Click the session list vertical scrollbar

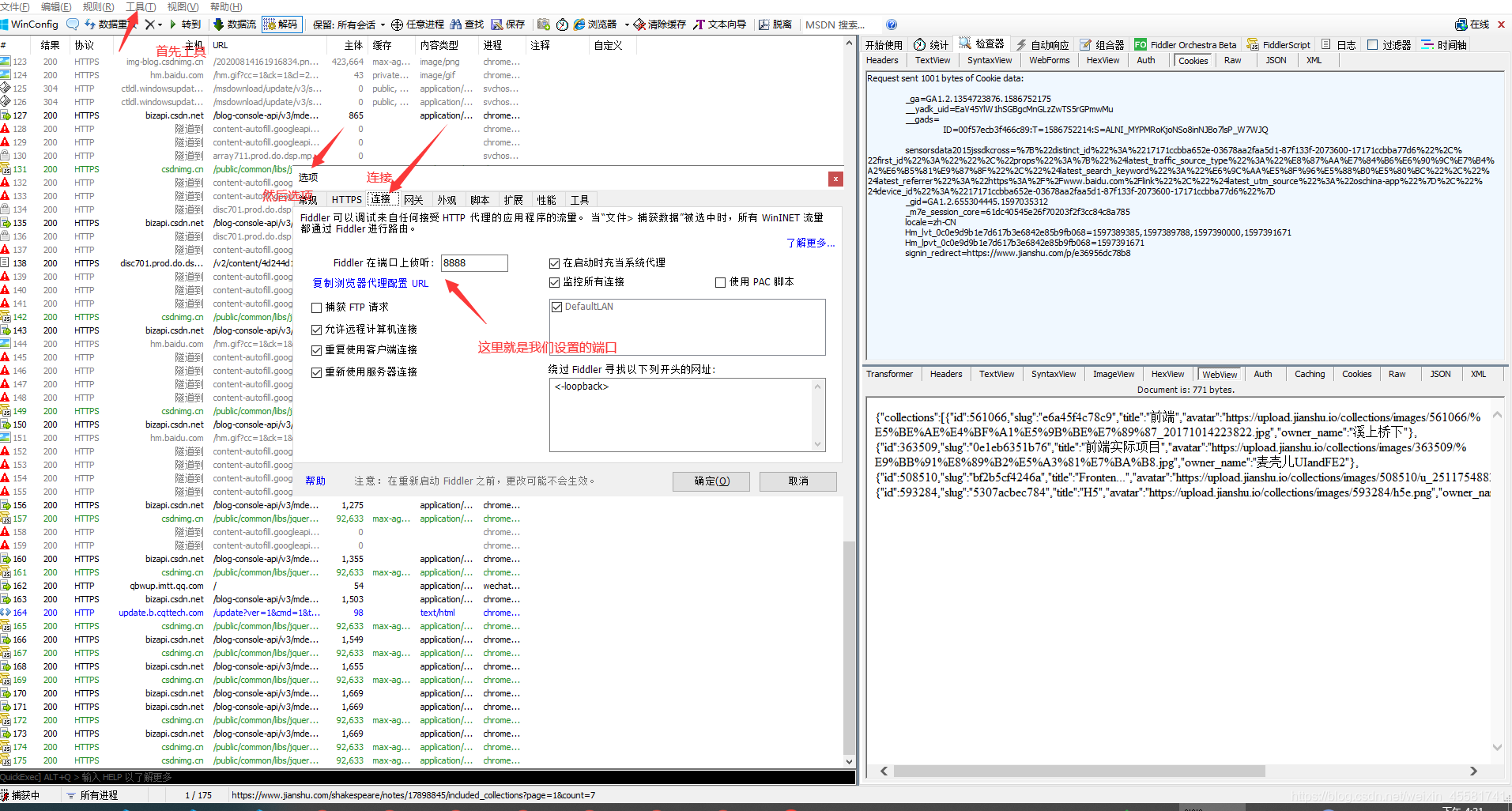click(x=850, y=648)
